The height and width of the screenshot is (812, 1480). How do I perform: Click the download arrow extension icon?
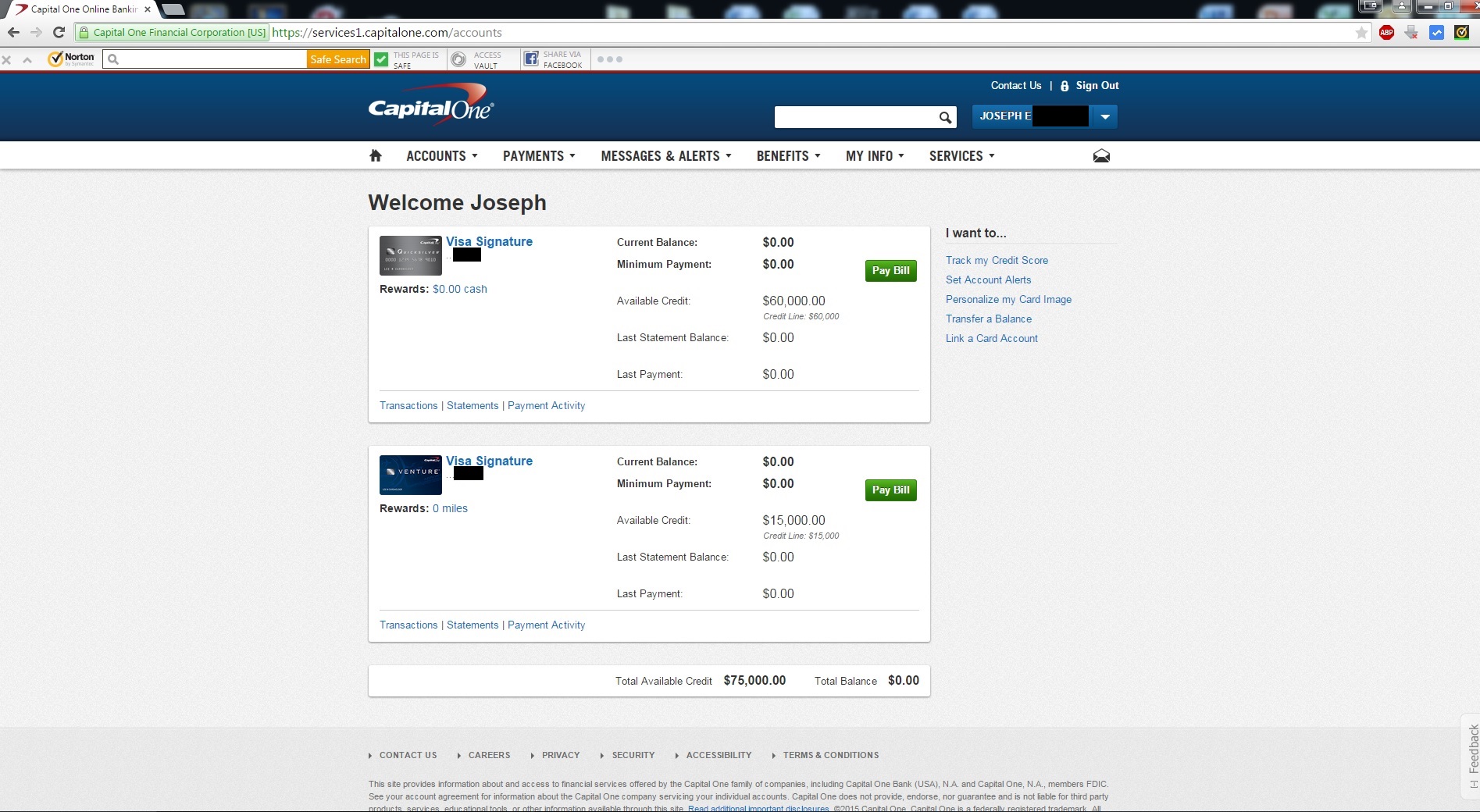(1411, 33)
